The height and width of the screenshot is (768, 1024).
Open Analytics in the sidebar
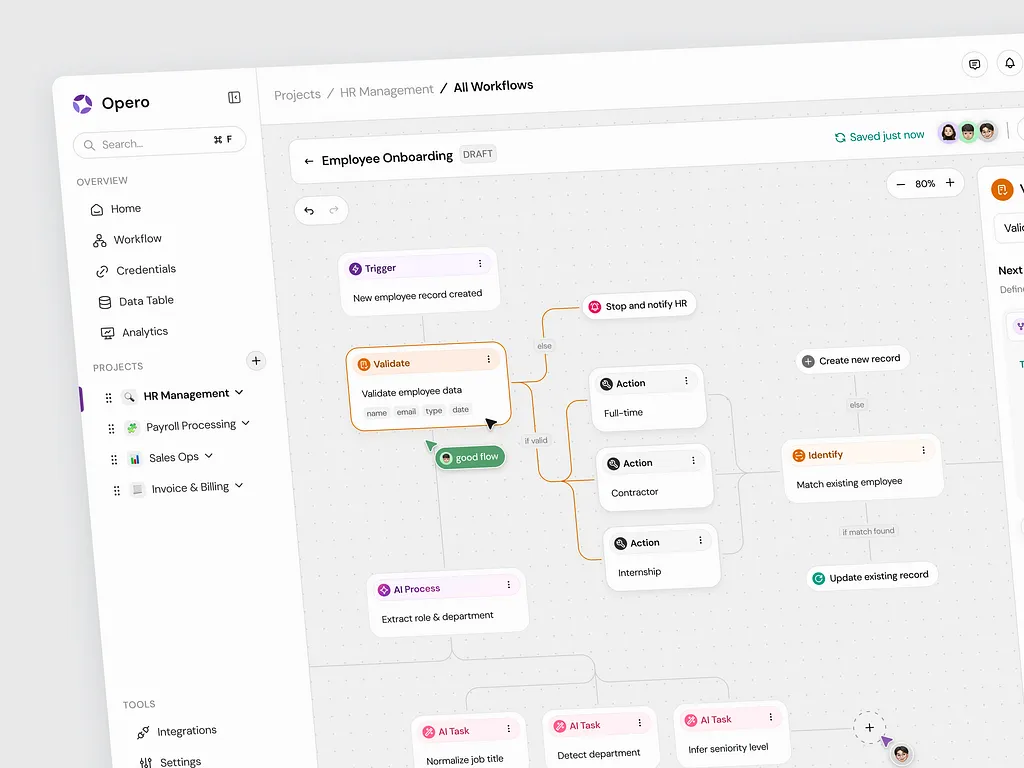point(135,332)
